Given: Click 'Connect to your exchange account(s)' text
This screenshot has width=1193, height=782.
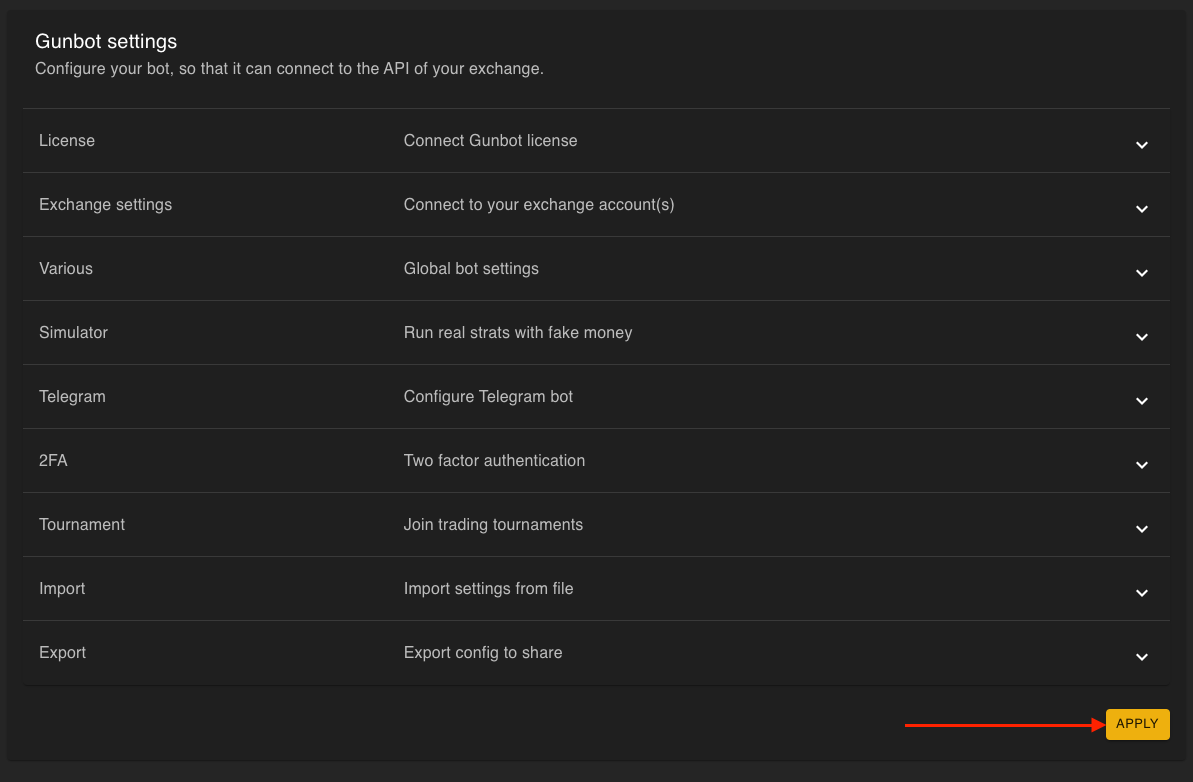Looking at the screenshot, I should pos(539,205).
